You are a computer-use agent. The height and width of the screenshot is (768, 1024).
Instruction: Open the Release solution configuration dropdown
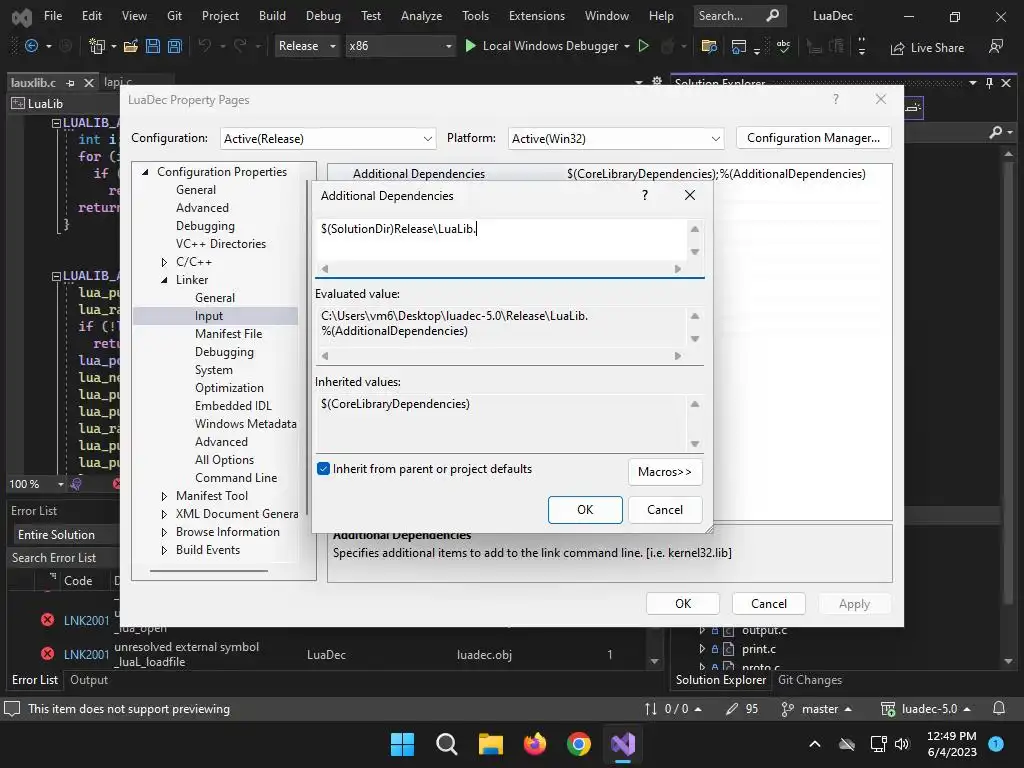[x=307, y=46]
